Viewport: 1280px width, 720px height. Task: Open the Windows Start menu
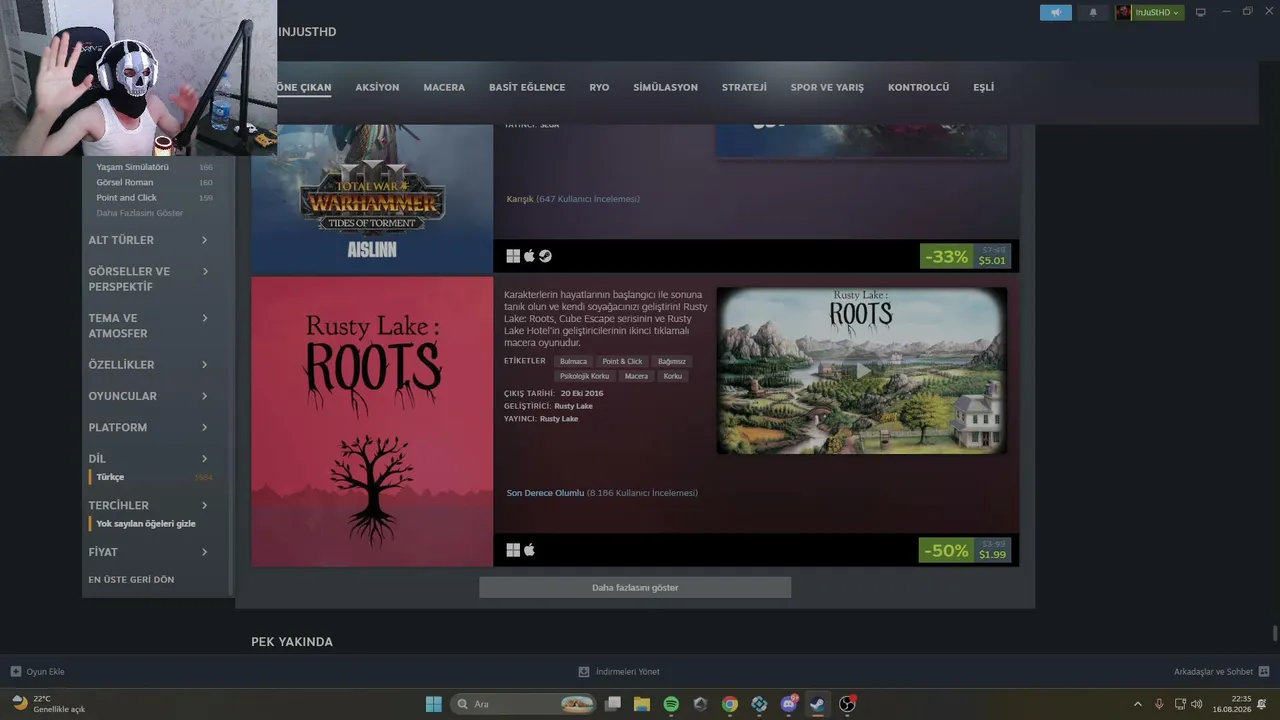pos(433,704)
